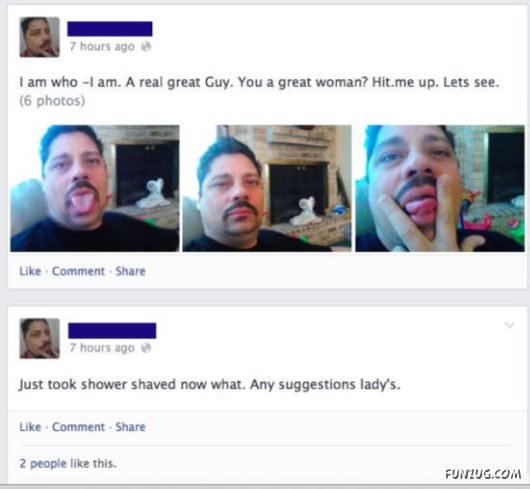Image resolution: width=530 pixels, height=489 pixels.
Task: Open the '7 hours ago' timestamp on first post
Action: (x=102, y=46)
